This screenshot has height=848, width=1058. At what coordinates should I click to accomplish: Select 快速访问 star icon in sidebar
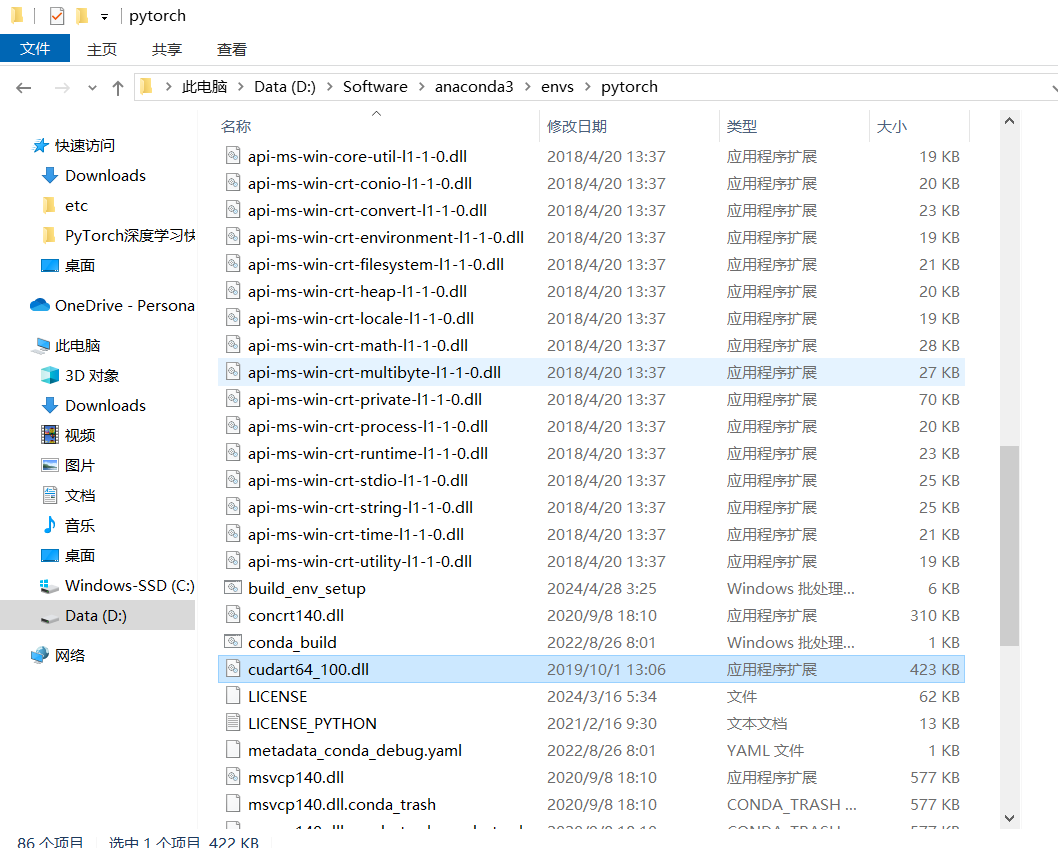coord(40,146)
